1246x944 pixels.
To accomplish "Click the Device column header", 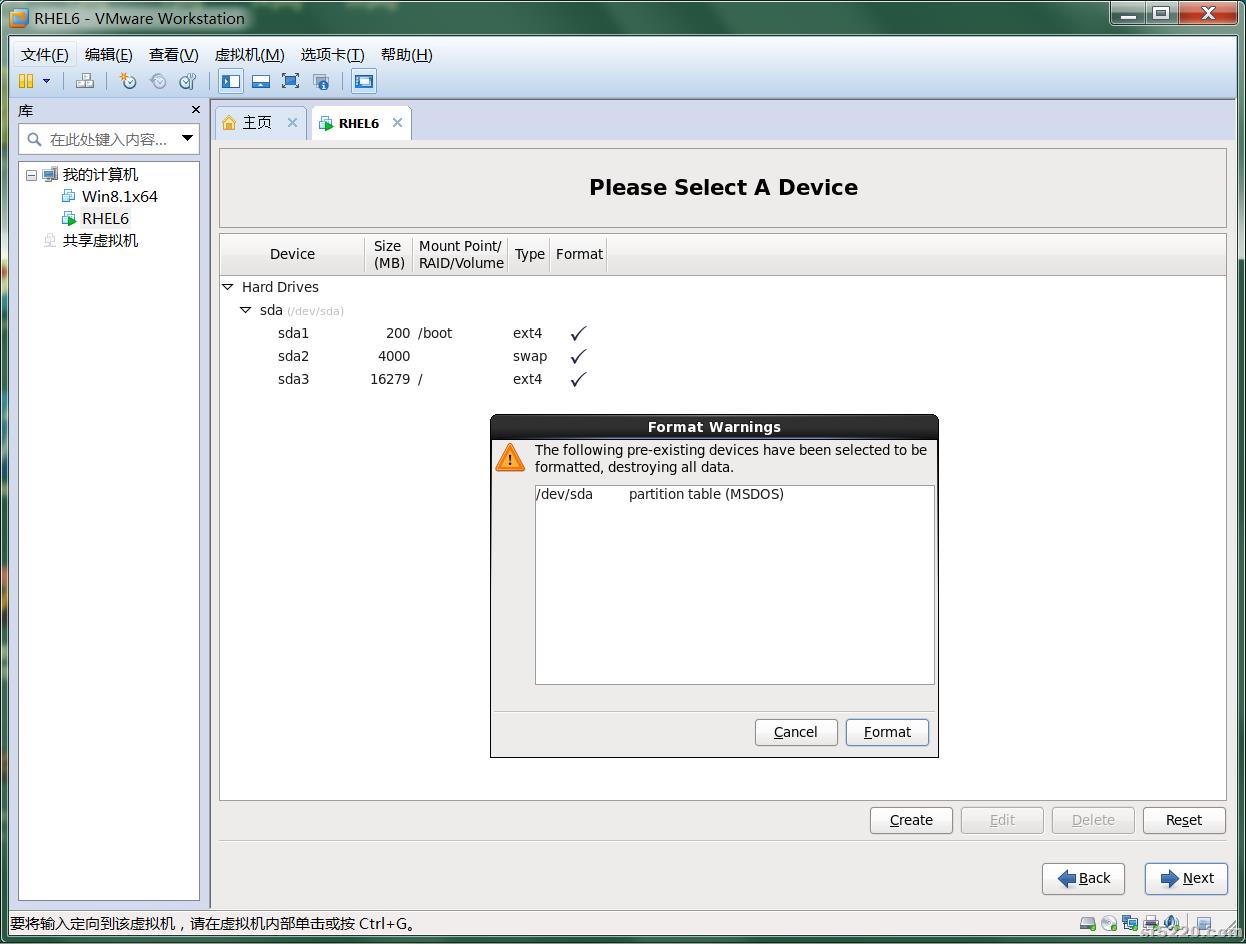I will (x=292, y=254).
